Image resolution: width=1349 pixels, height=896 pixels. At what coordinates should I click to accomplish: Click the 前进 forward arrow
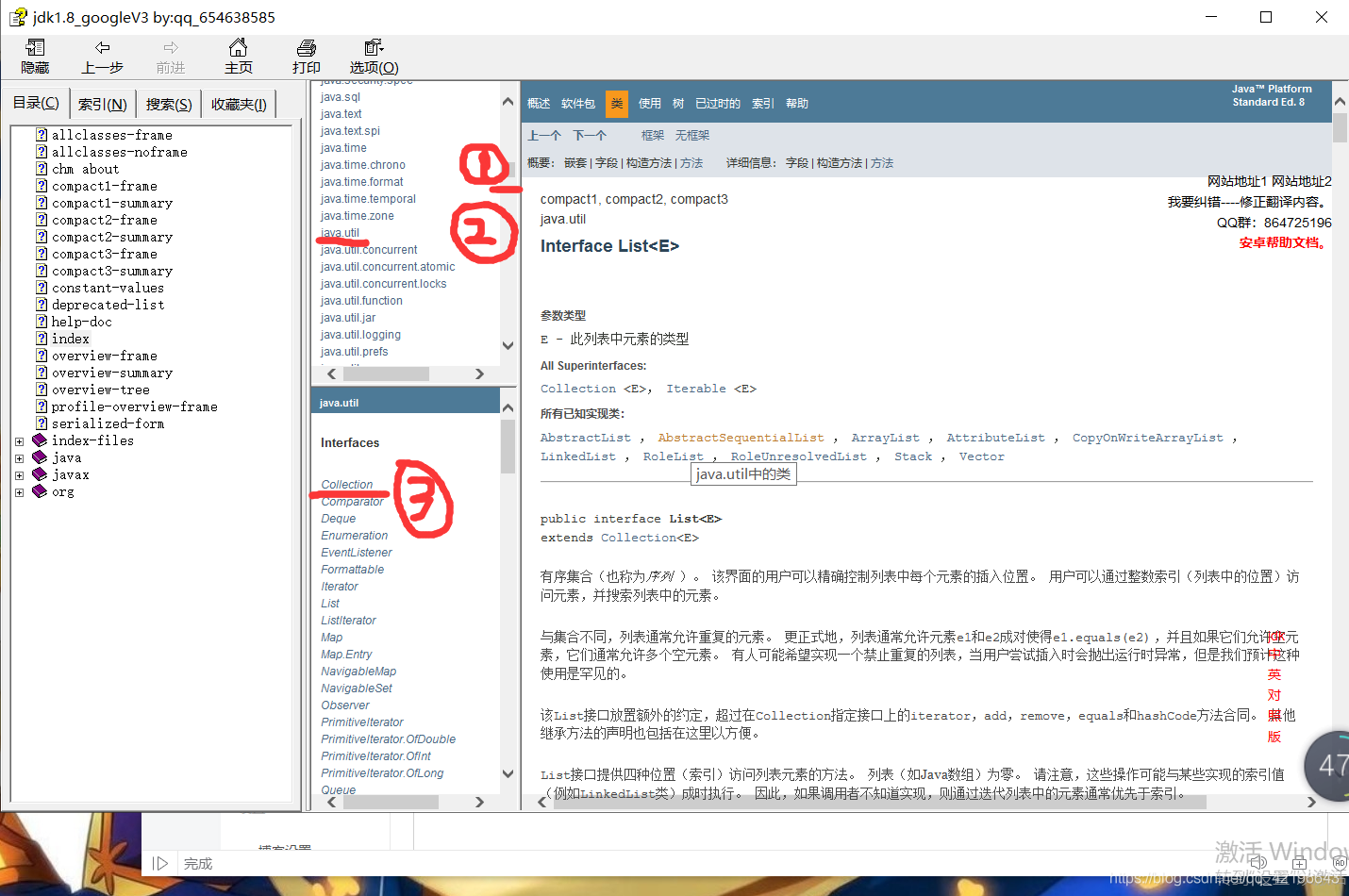click(x=170, y=56)
